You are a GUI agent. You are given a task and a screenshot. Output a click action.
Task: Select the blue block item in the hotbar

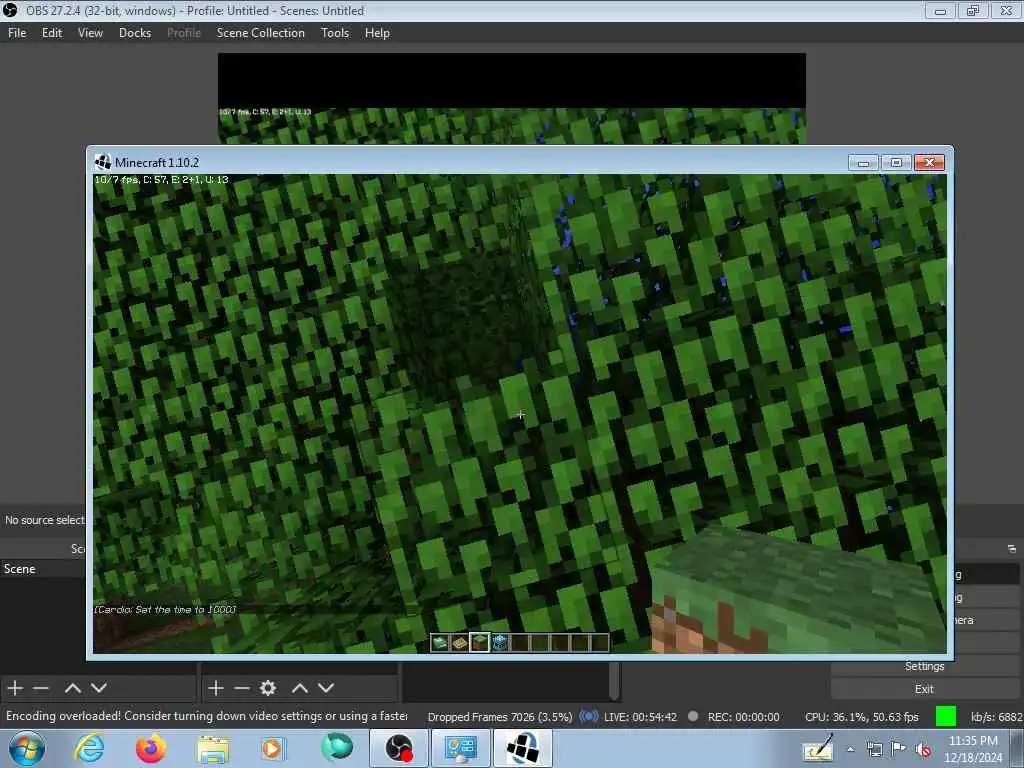coord(500,643)
